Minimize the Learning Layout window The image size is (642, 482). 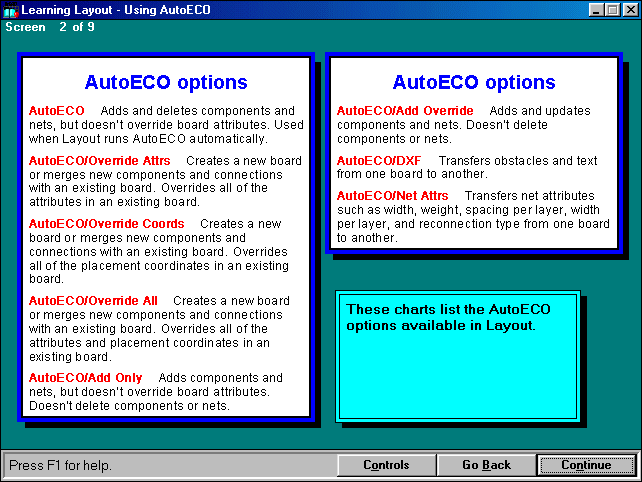[596, 9]
